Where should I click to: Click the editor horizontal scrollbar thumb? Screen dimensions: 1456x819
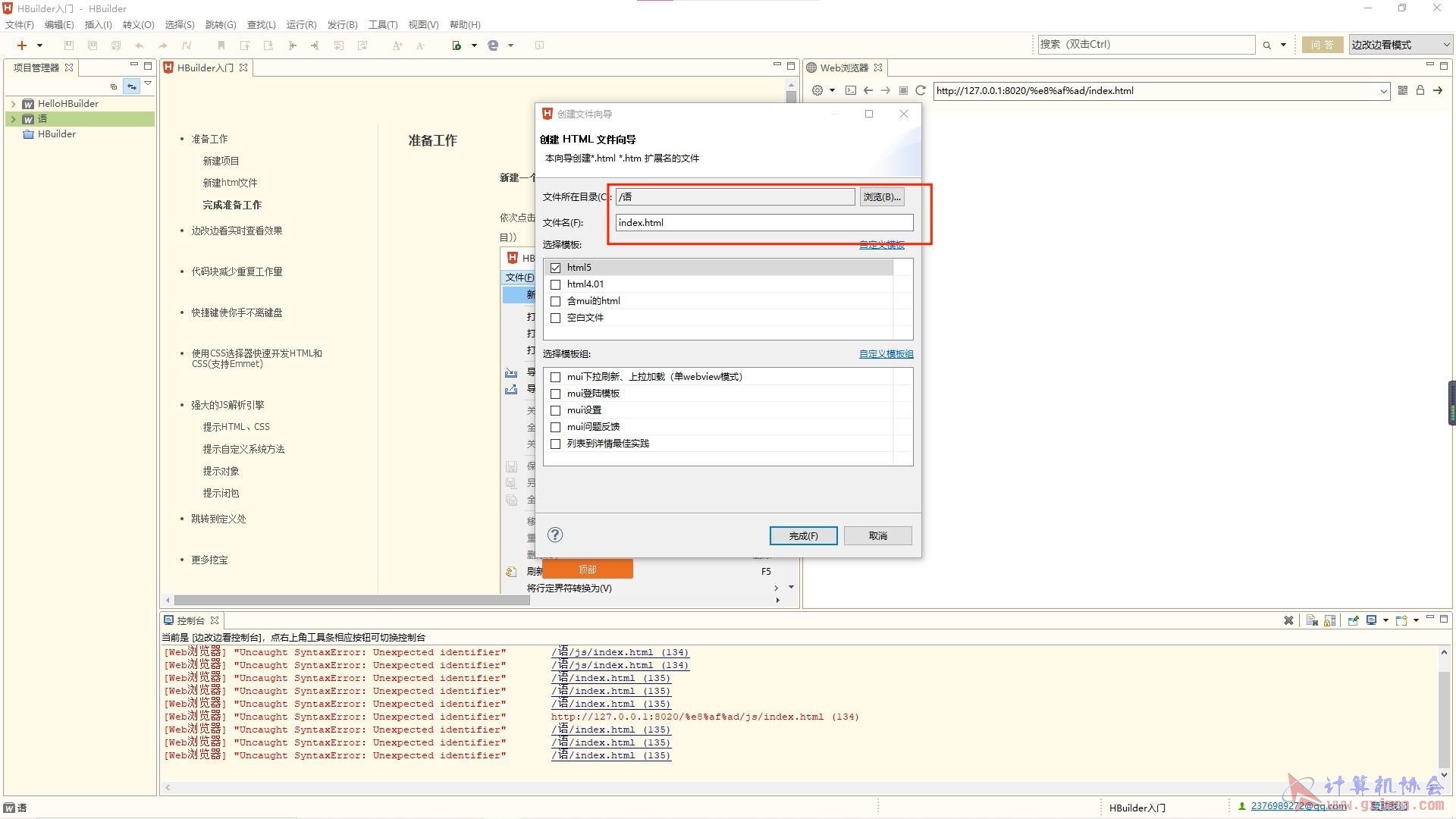(352, 600)
